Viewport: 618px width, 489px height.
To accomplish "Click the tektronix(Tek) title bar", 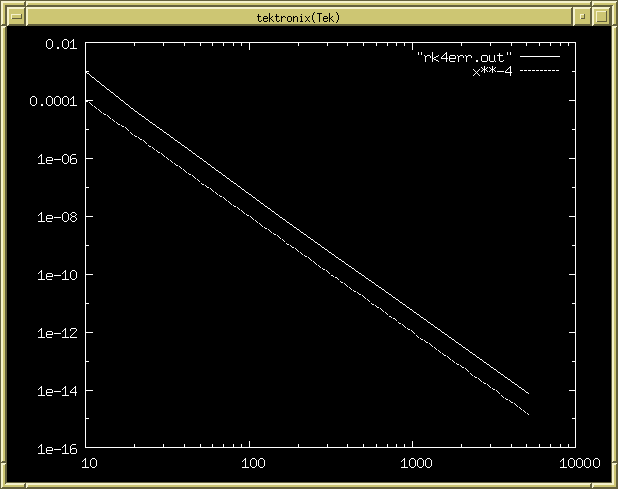I will pyautogui.click(x=298, y=17).
